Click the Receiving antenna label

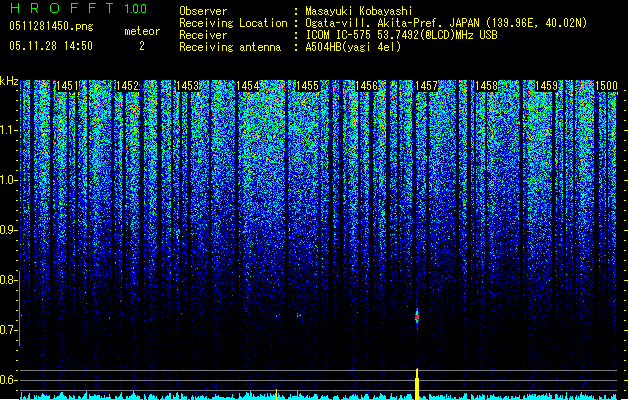tap(230, 47)
